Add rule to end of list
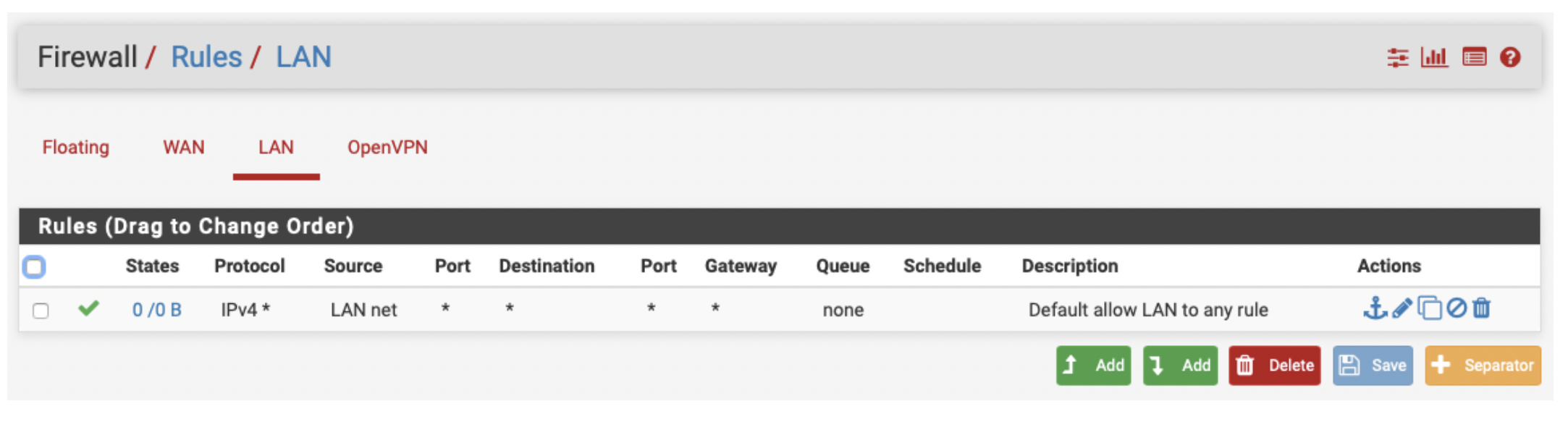The width and height of the screenshot is (1568, 443). coord(1180,366)
